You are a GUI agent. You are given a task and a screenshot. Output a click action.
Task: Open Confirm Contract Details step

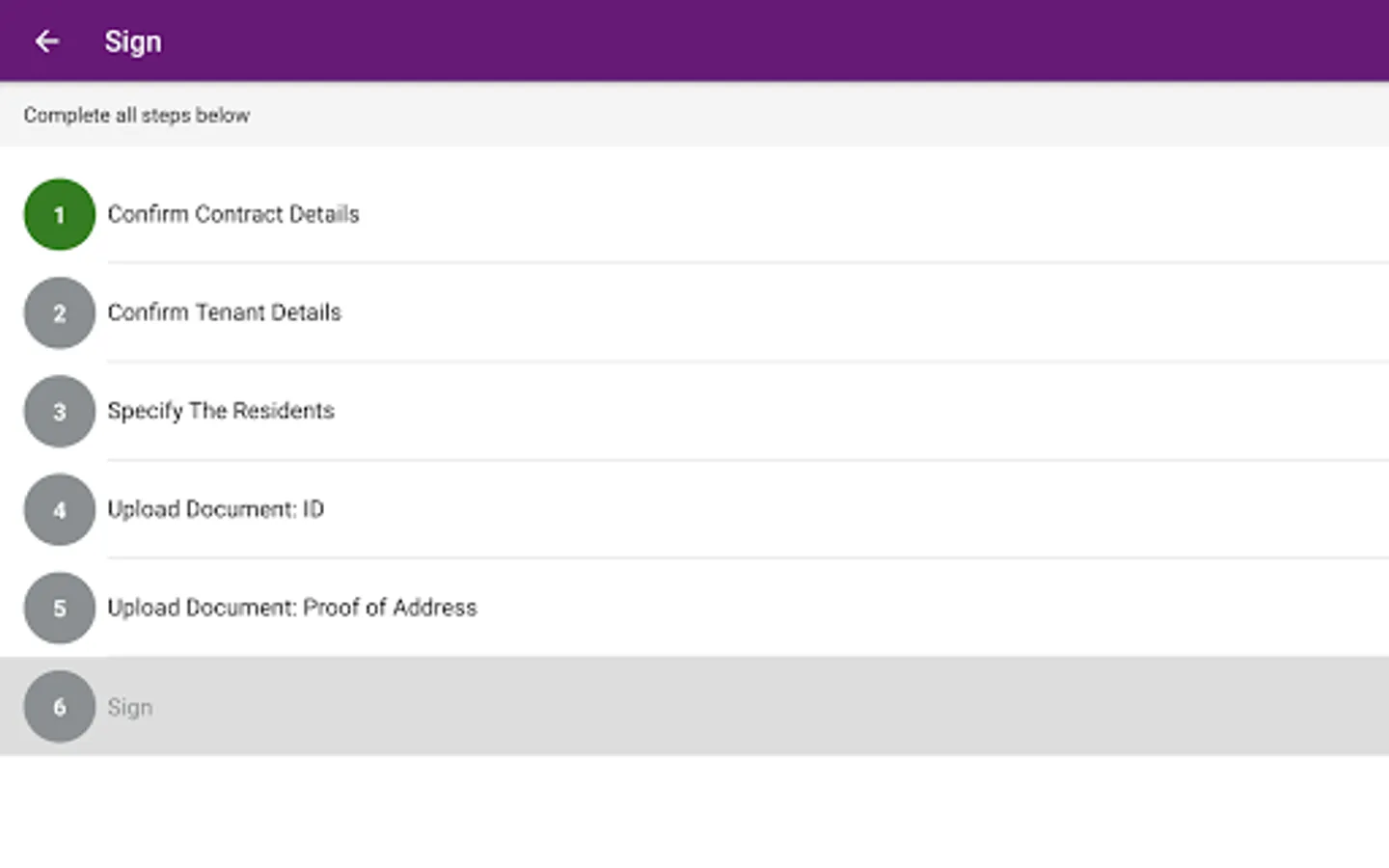click(x=233, y=214)
